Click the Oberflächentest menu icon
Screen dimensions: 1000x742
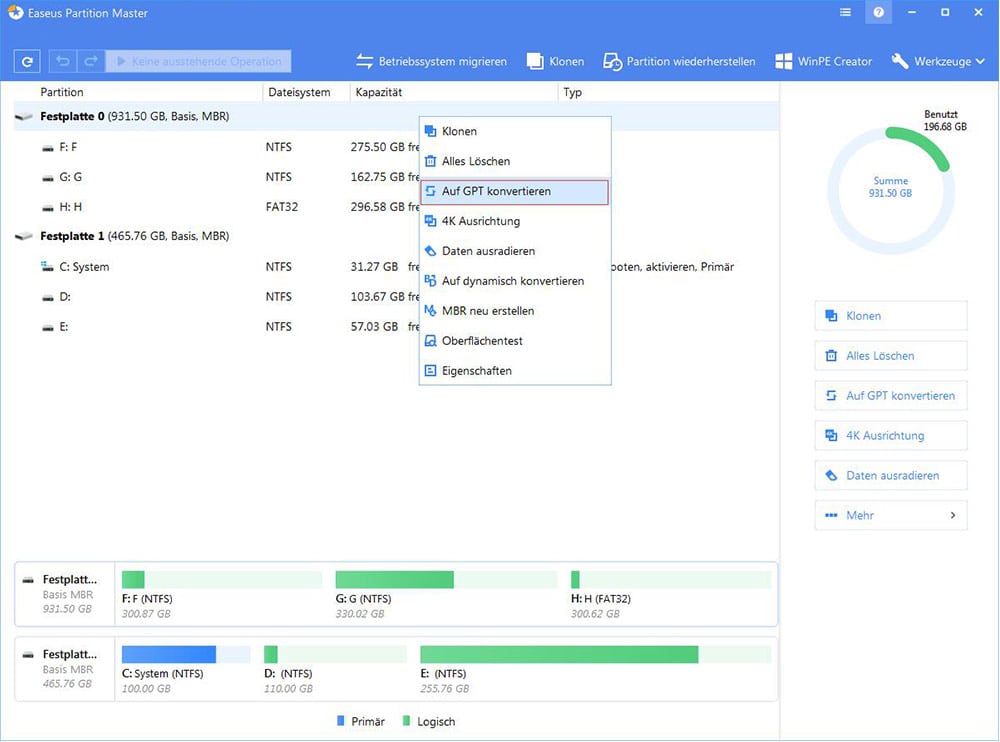point(430,341)
